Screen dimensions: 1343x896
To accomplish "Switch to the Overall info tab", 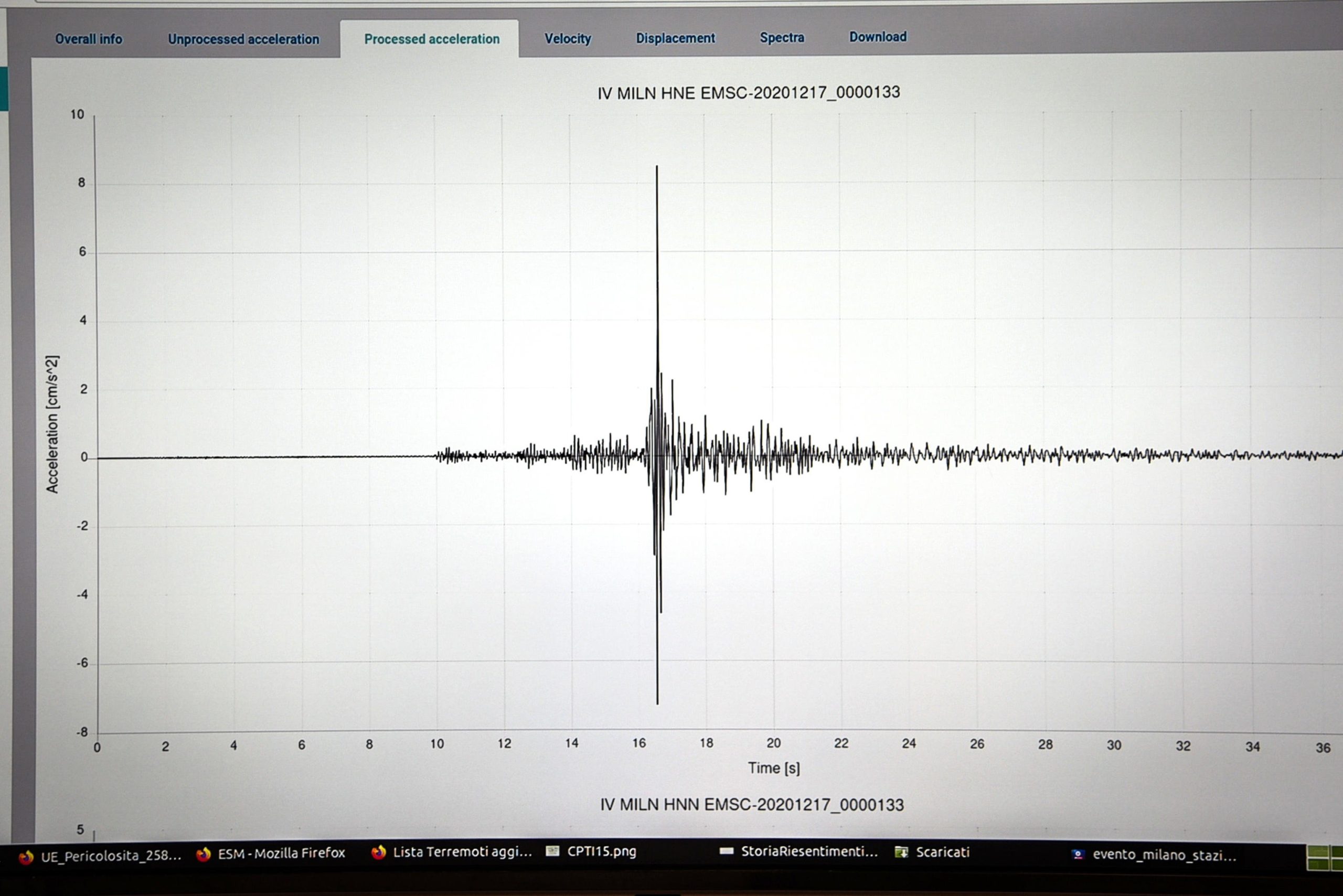I will click(89, 39).
